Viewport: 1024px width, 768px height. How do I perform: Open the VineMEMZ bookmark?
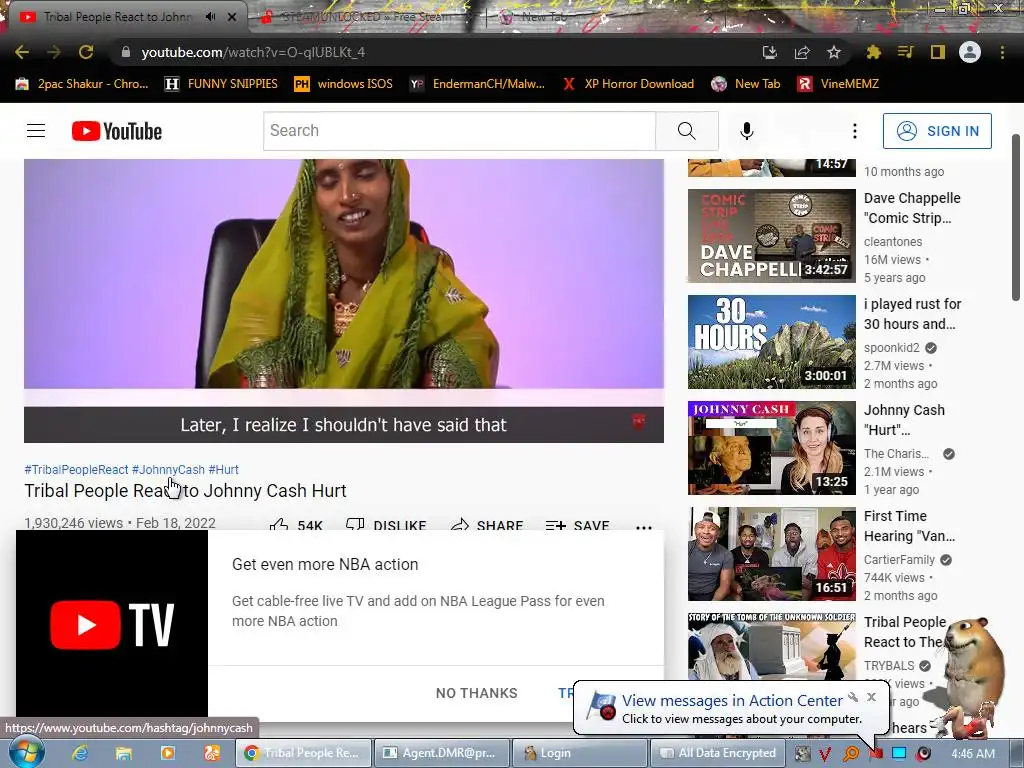point(838,84)
